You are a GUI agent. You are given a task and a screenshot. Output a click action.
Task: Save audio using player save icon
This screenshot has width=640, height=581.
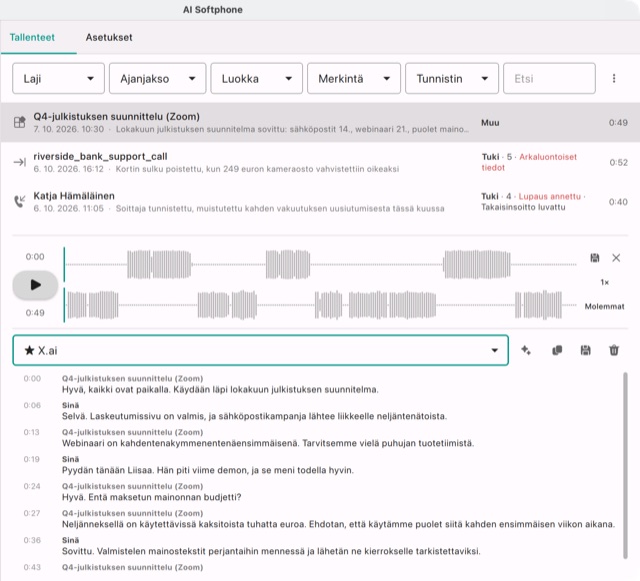pyautogui.click(x=595, y=258)
